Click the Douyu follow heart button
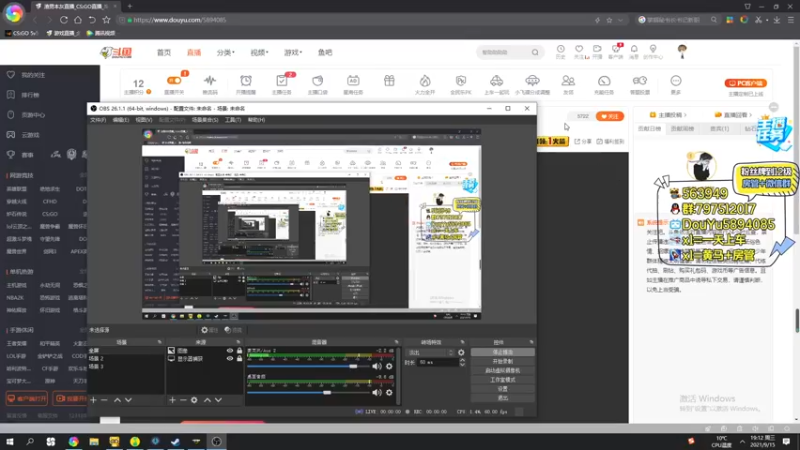Viewport: 800px width, 450px height. click(x=610, y=116)
